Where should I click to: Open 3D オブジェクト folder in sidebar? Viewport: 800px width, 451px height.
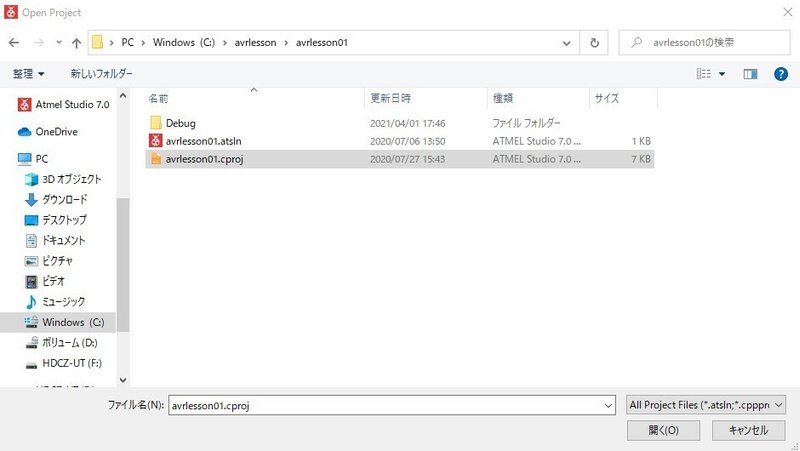[x=63, y=179]
